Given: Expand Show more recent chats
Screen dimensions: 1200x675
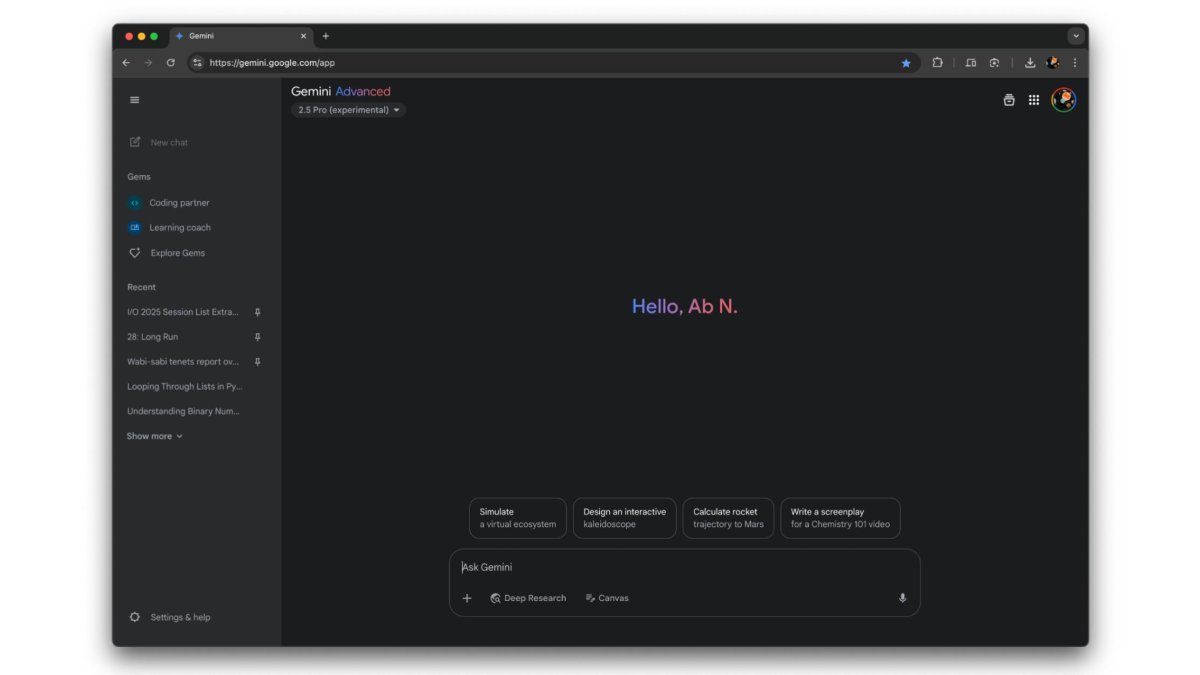Looking at the screenshot, I should pyautogui.click(x=155, y=436).
